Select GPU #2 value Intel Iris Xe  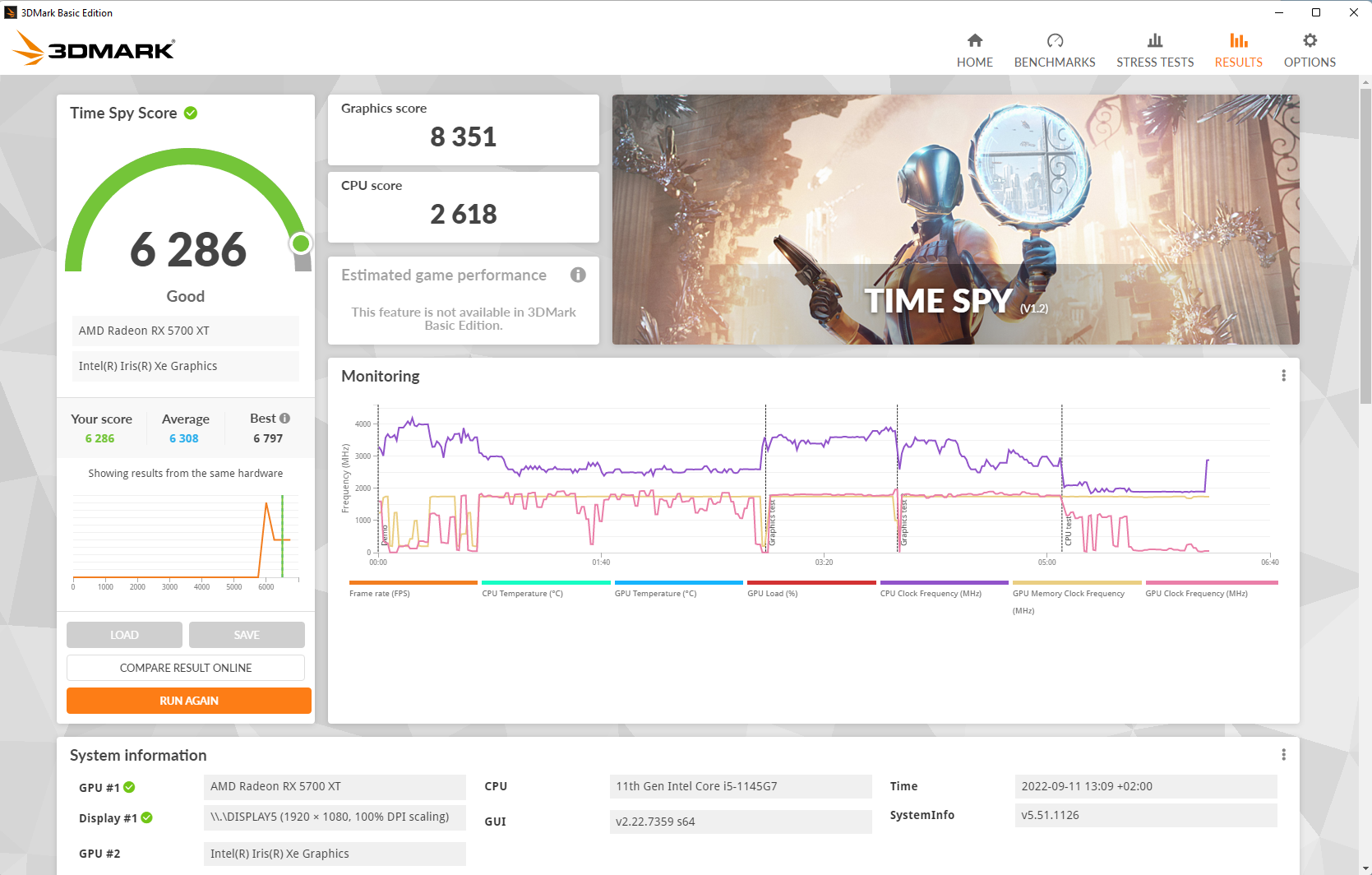tap(335, 854)
